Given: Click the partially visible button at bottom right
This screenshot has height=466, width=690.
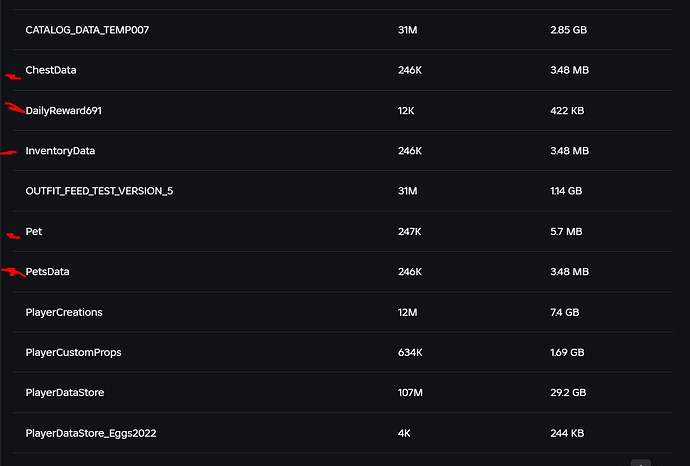Looking at the screenshot, I should pyautogui.click(x=642, y=462).
